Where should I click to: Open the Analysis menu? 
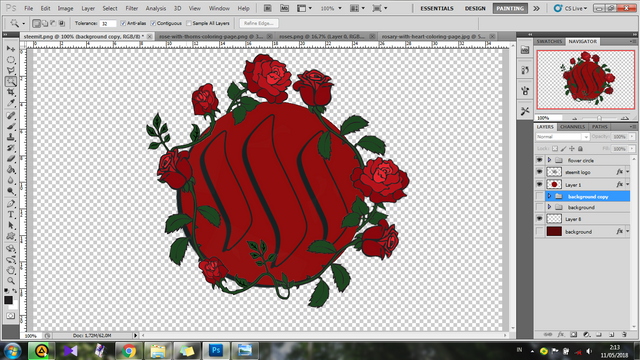pyautogui.click(x=156, y=8)
